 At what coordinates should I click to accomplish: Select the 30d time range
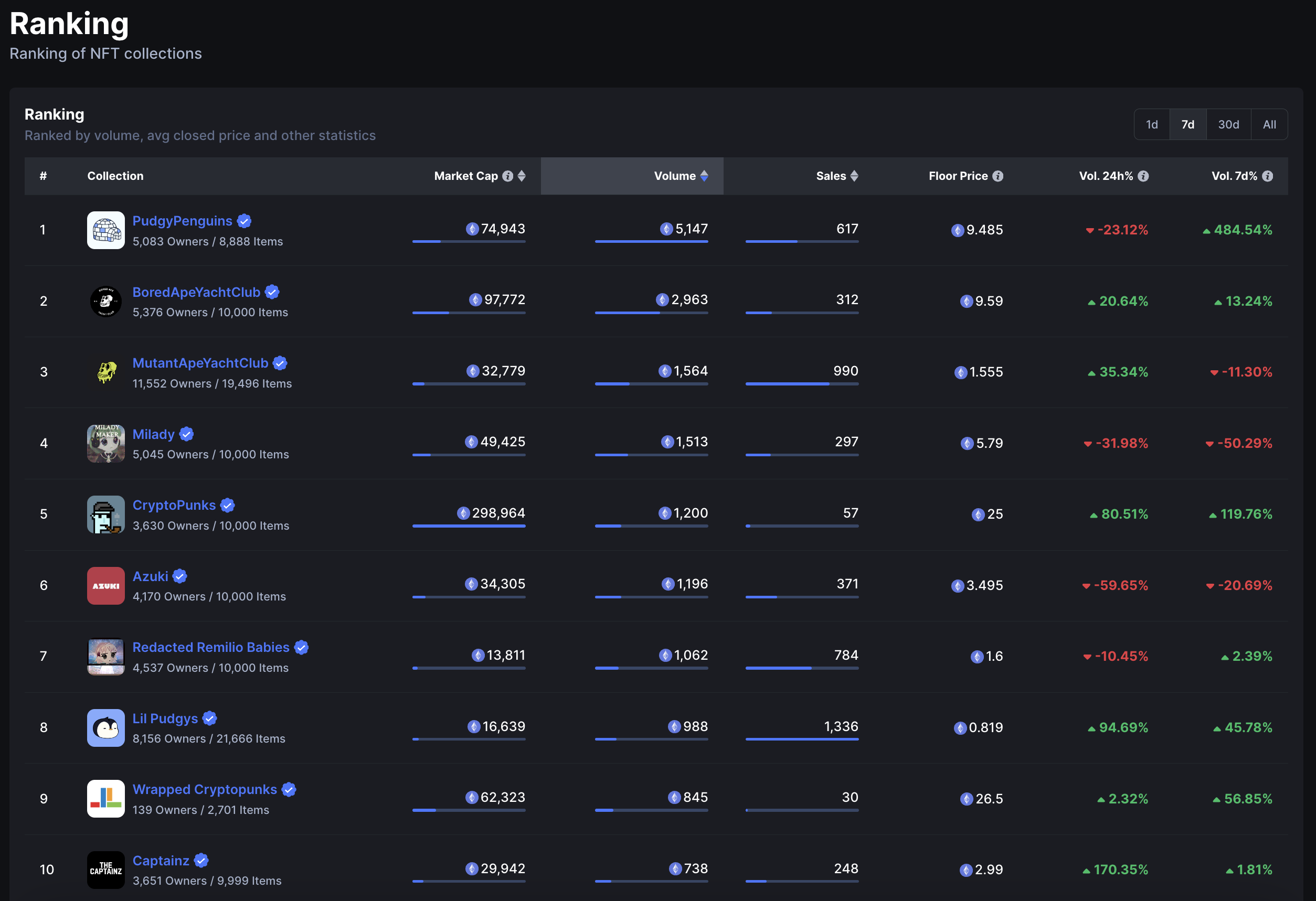(x=1228, y=124)
